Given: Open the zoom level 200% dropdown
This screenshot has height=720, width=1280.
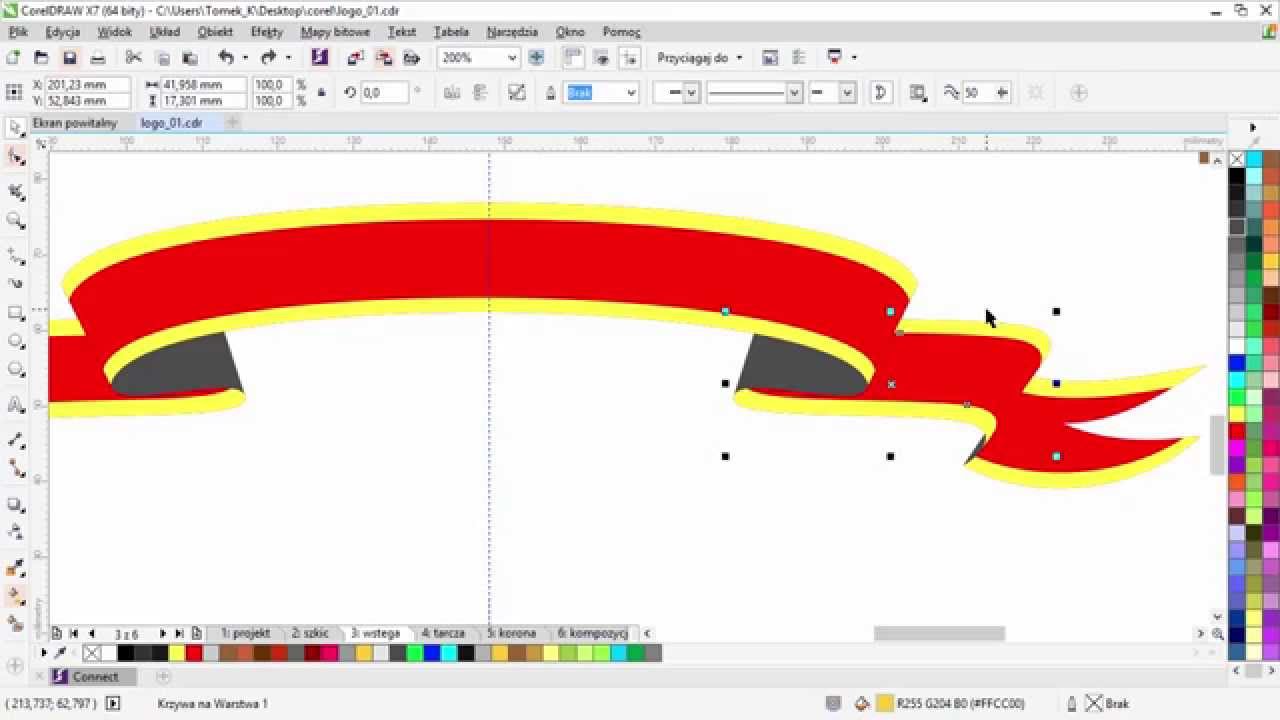Looking at the screenshot, I should click(x=512, y=58).
